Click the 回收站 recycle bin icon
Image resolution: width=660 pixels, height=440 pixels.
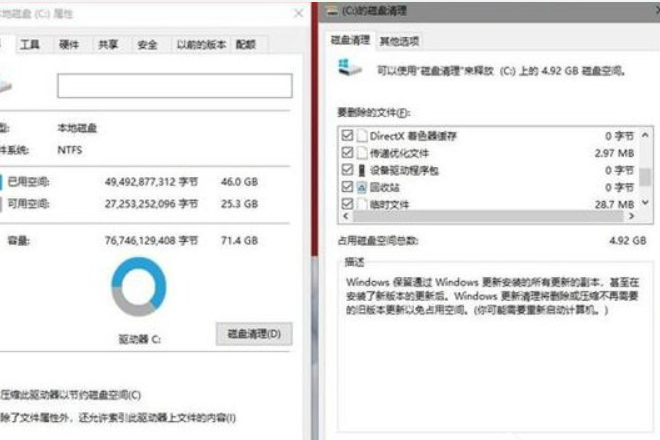(361, 186)
